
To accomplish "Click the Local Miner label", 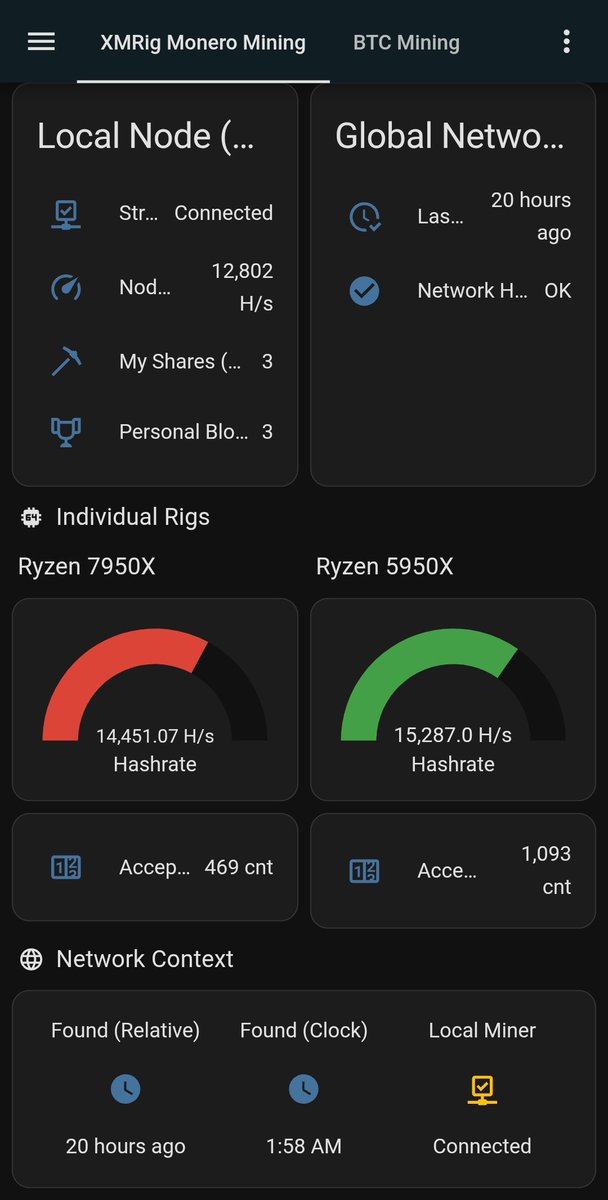I will (482, 1031).
